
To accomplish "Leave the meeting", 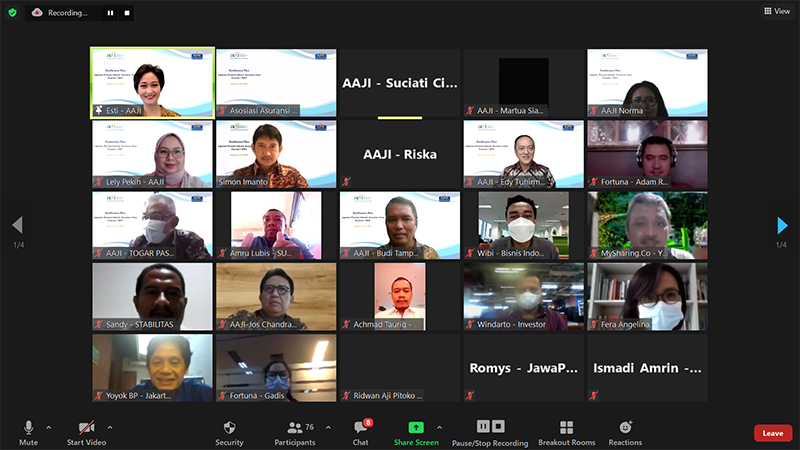I will click(773, 433).
